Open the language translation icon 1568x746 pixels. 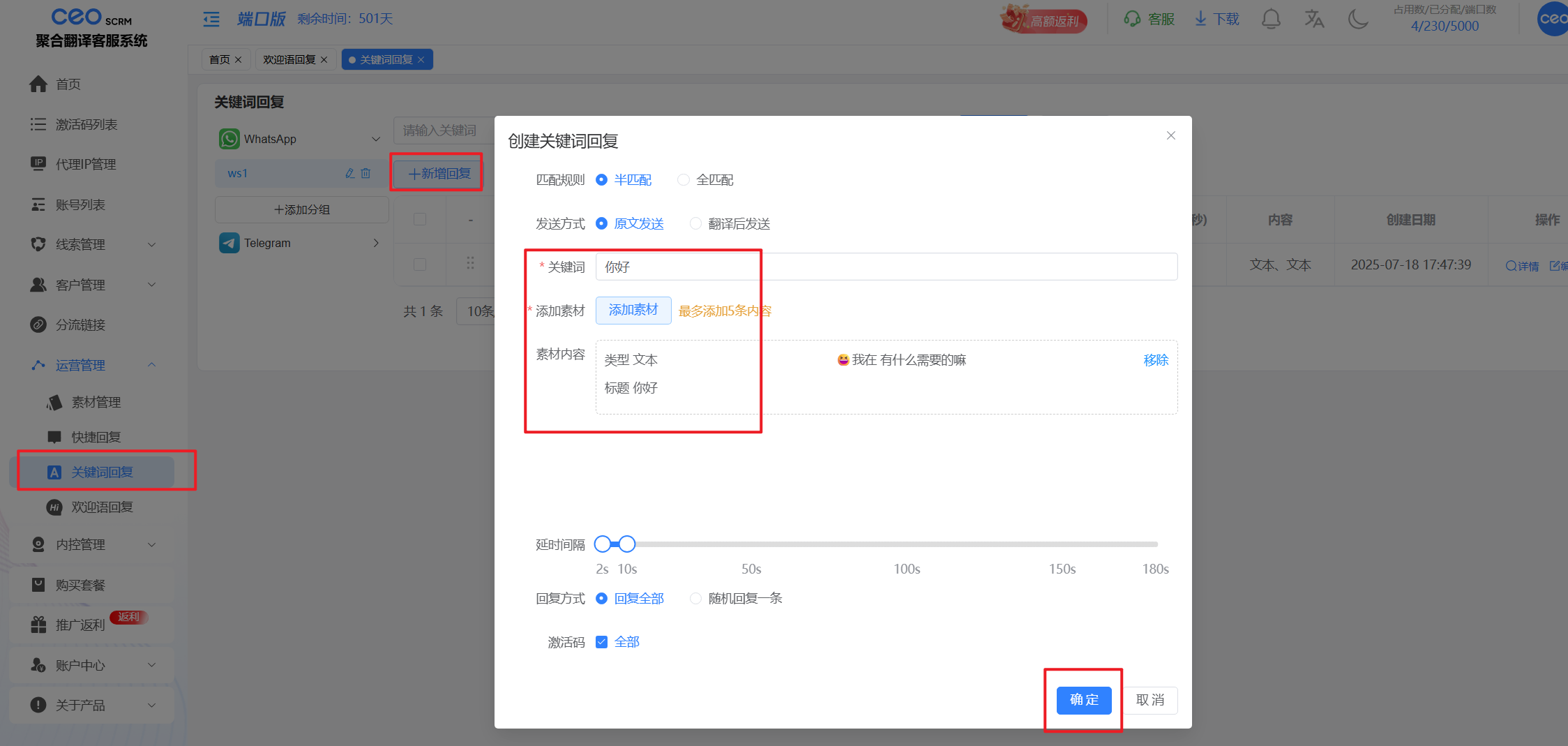tap(1314, 19)
